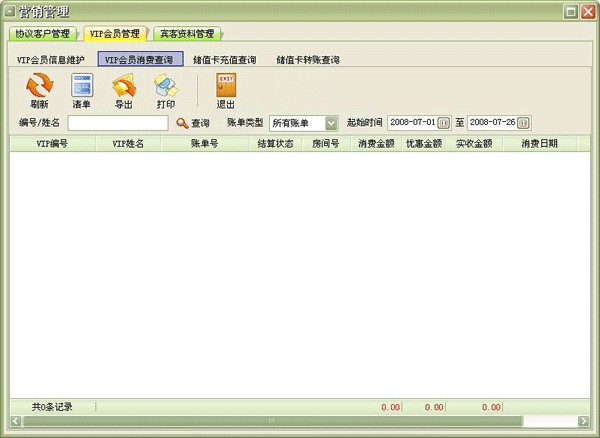Click the 查询 search magnifier icon
The height and width of the screenshot is (438, 600).
coord(182,123)
